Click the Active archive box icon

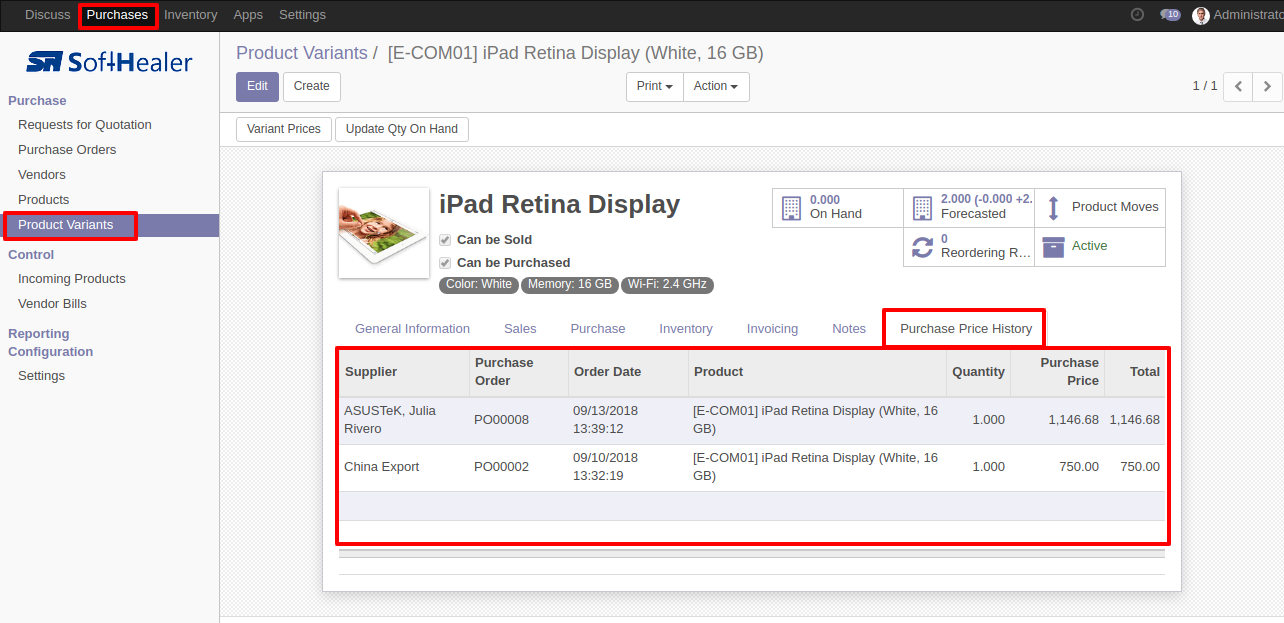tap(1053, 246)
